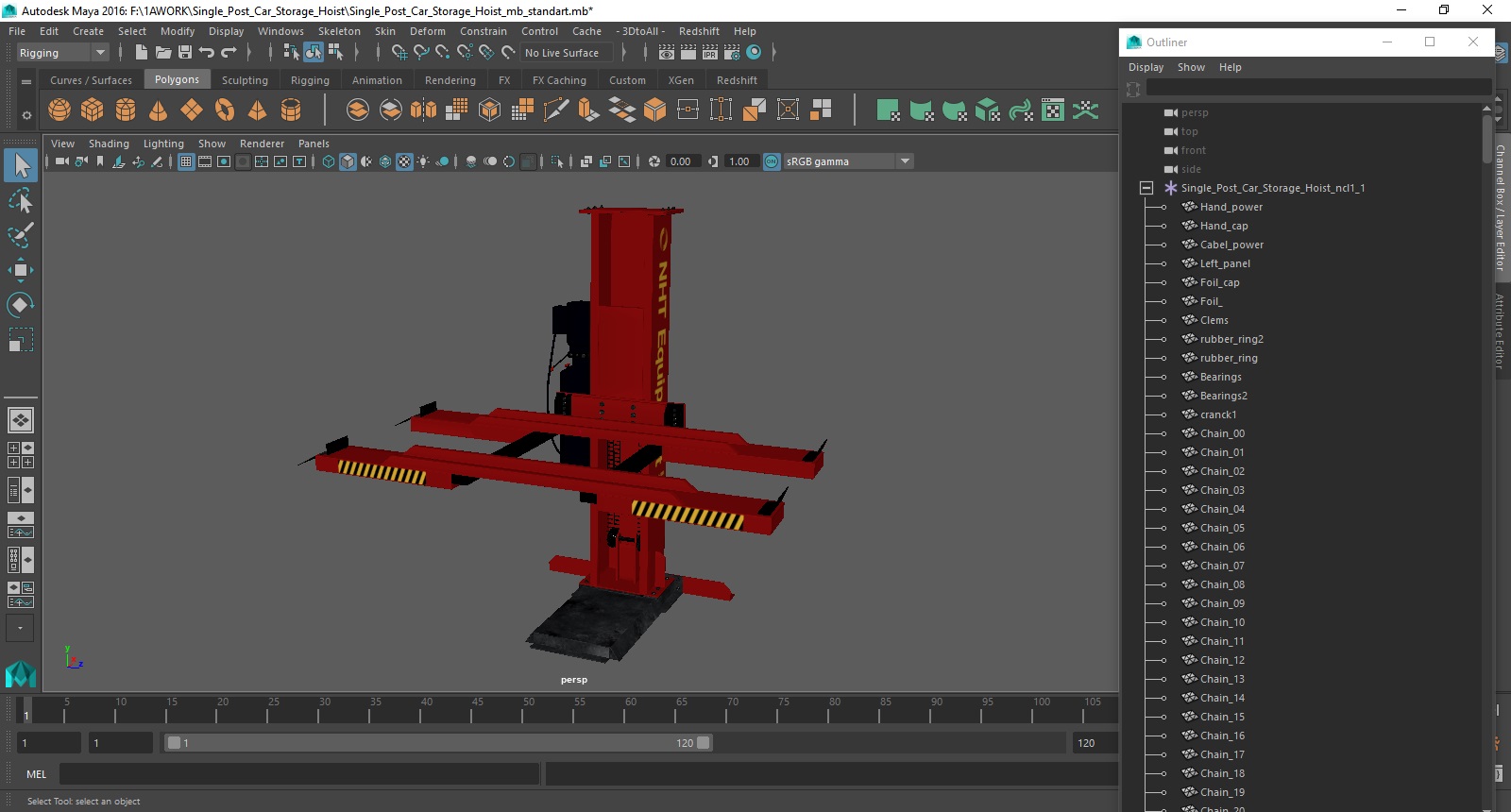Open the shelf options gear menu
The image size is (1511, 812).
26,115
